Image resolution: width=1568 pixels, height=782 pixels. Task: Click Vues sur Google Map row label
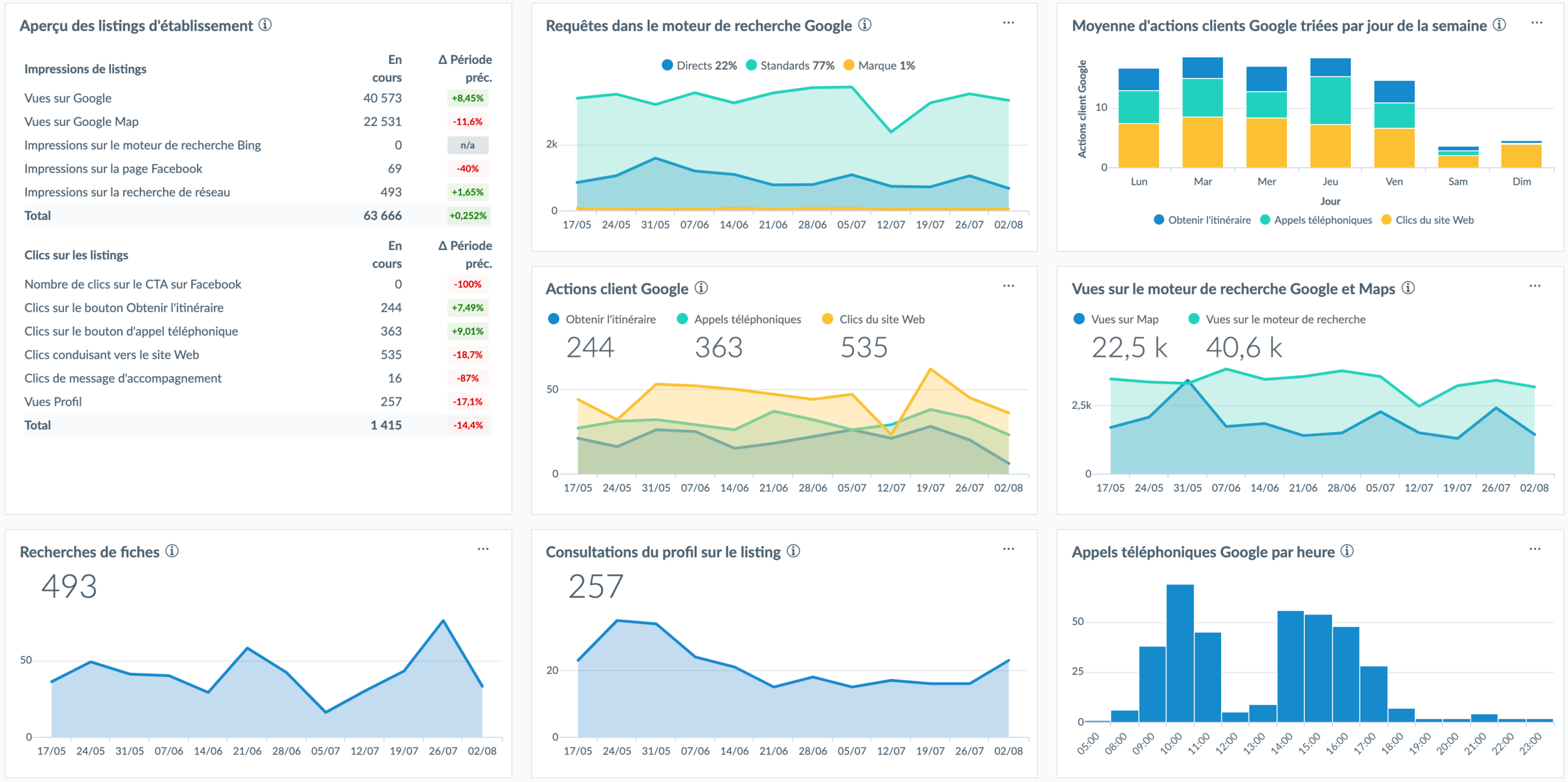82,122
